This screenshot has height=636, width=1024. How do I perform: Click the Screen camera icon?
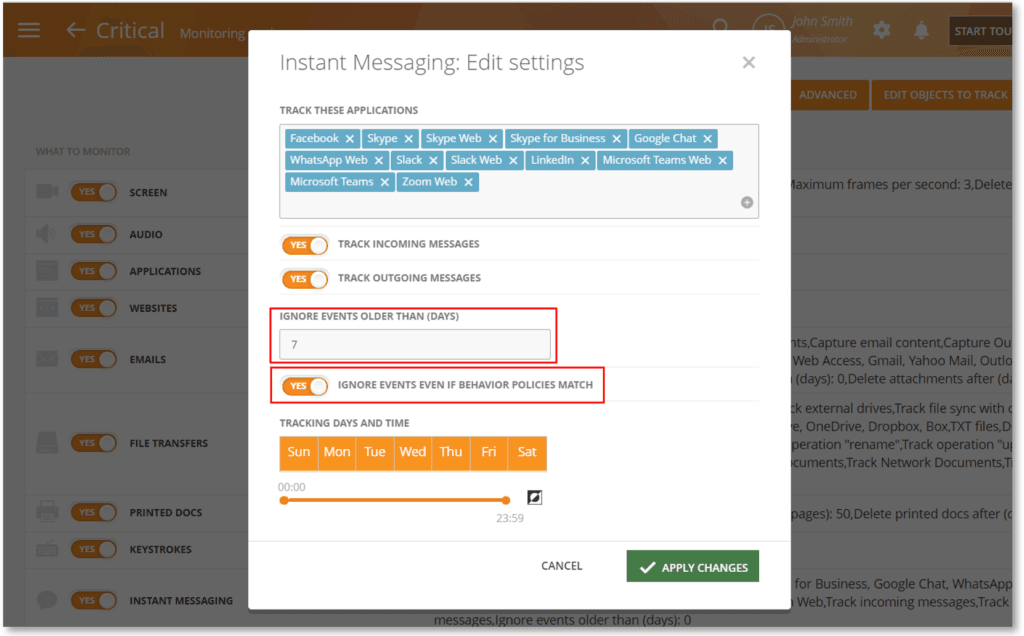coord(47,191)
